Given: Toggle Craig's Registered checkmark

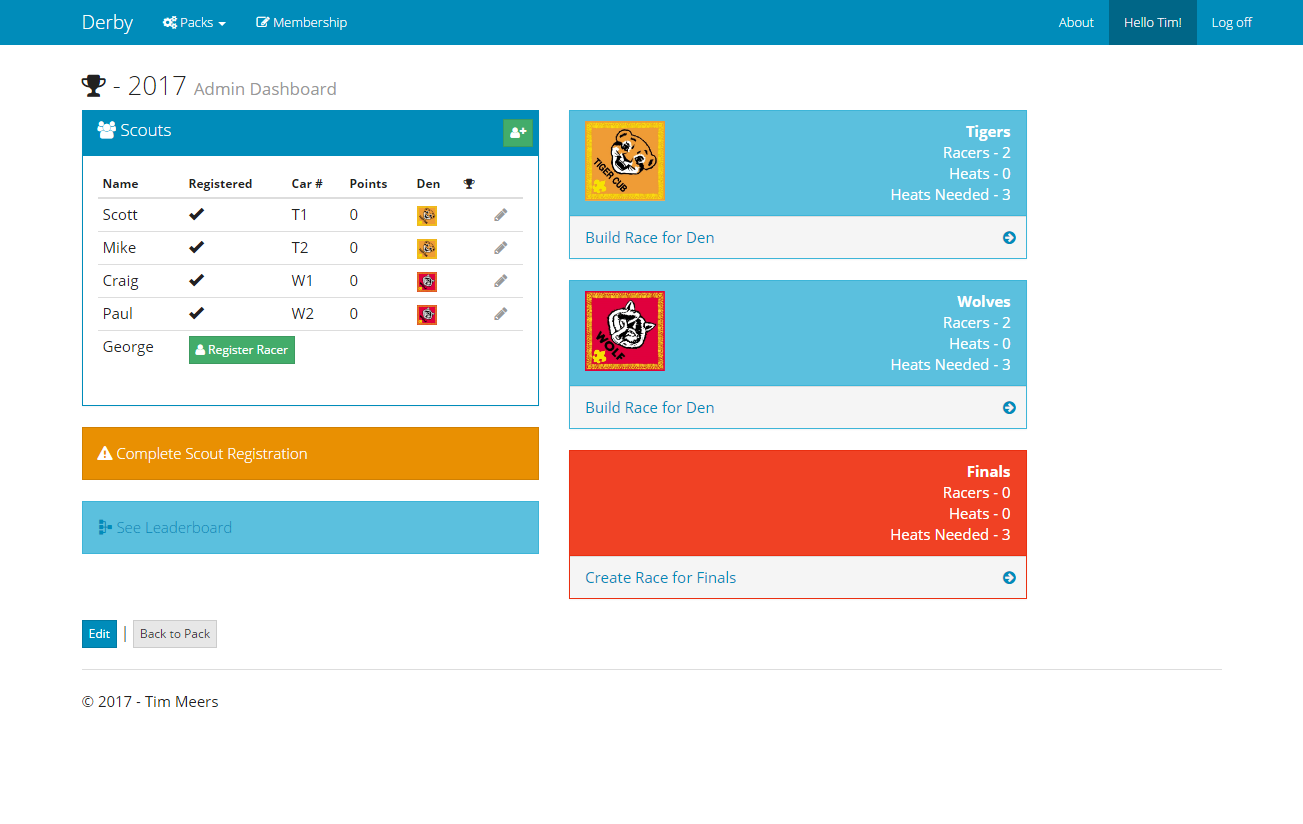Looking at the screenshot, I should click(196, 280).
